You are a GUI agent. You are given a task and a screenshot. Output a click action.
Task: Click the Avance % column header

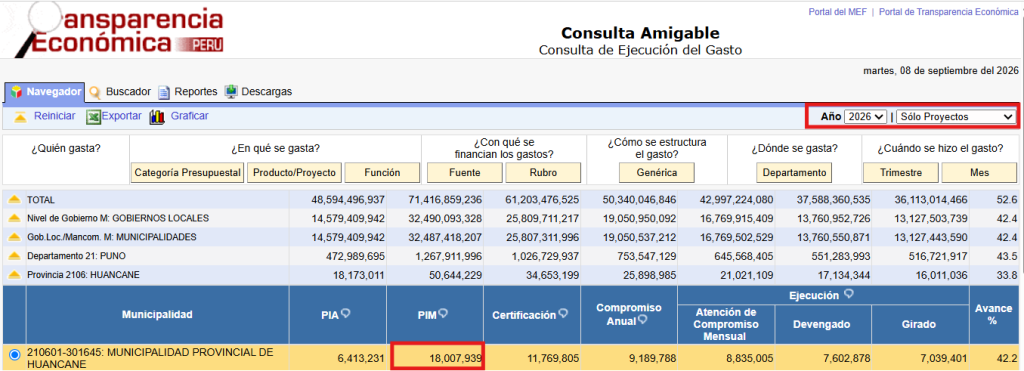tap(995, 315)
